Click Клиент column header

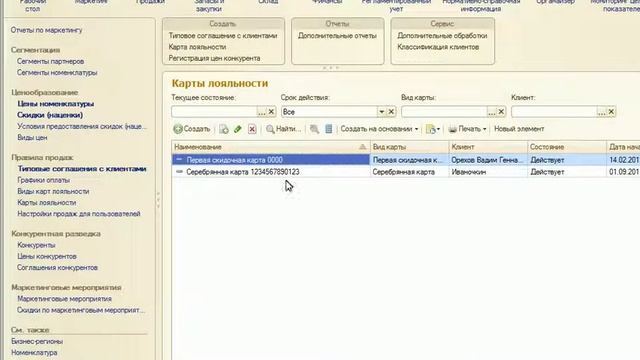[x=488, y=147]
